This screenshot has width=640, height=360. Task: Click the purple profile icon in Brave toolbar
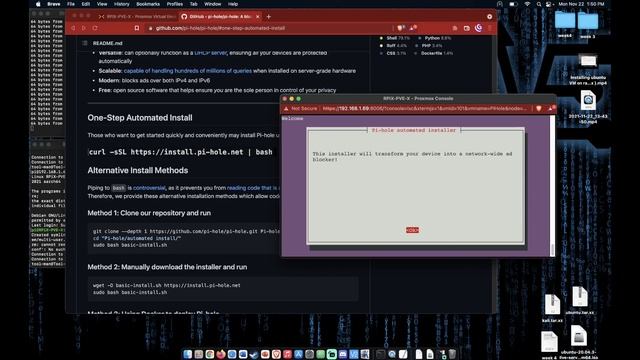tap(478, 28)
